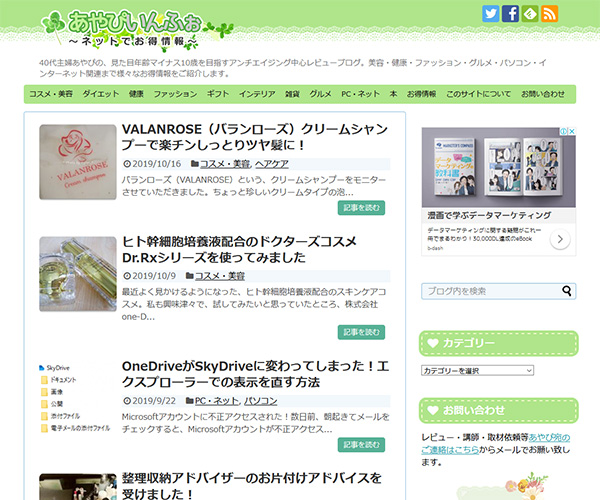
Task: Open the Dr.Rx series article title
Action: [239, 249]
